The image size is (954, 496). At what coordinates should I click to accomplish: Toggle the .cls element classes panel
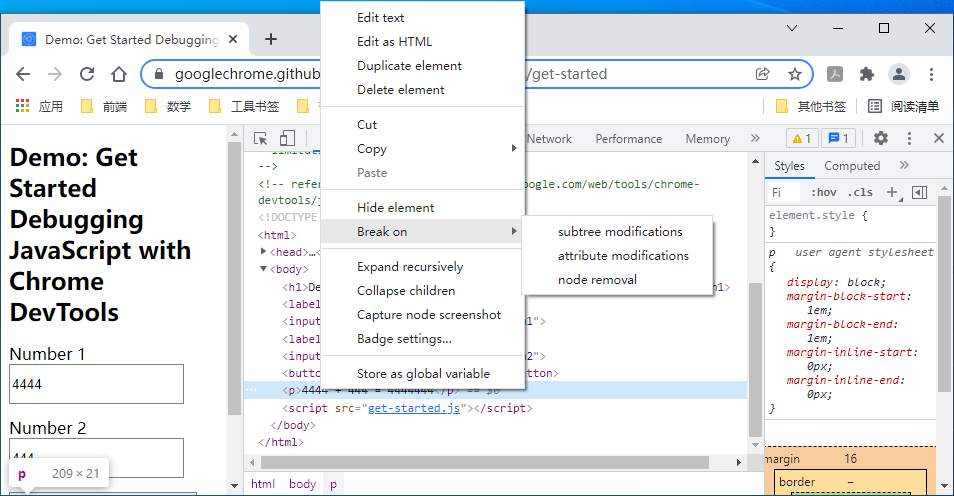[860, 192]
